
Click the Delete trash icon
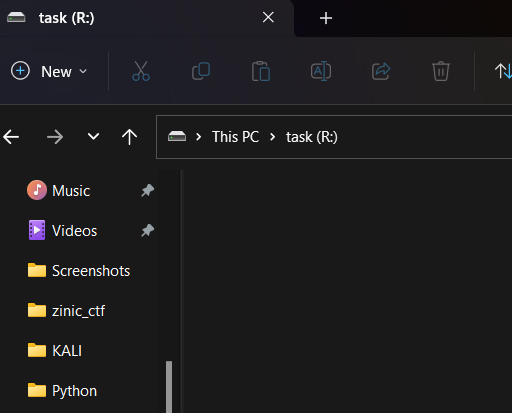click(441, 71)
